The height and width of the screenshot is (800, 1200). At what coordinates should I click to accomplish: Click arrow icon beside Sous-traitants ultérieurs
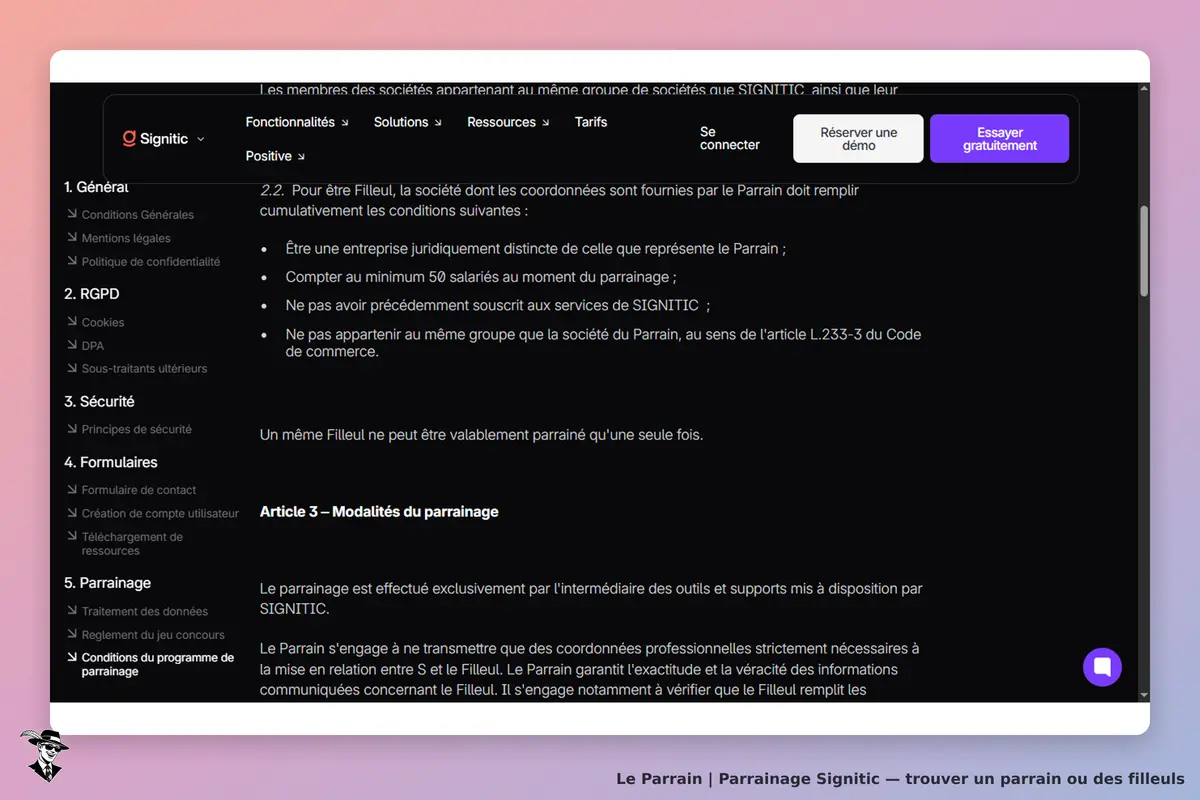(x=72, y=368)
